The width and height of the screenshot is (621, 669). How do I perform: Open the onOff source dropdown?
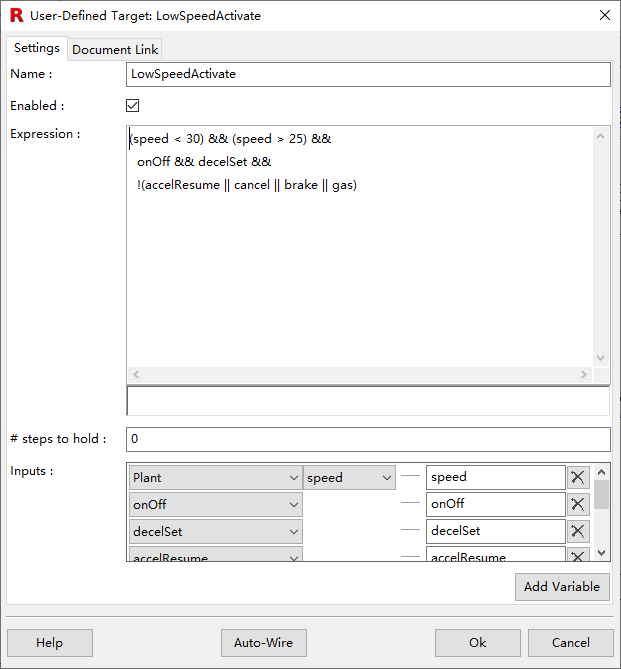[x=215, y=505]
